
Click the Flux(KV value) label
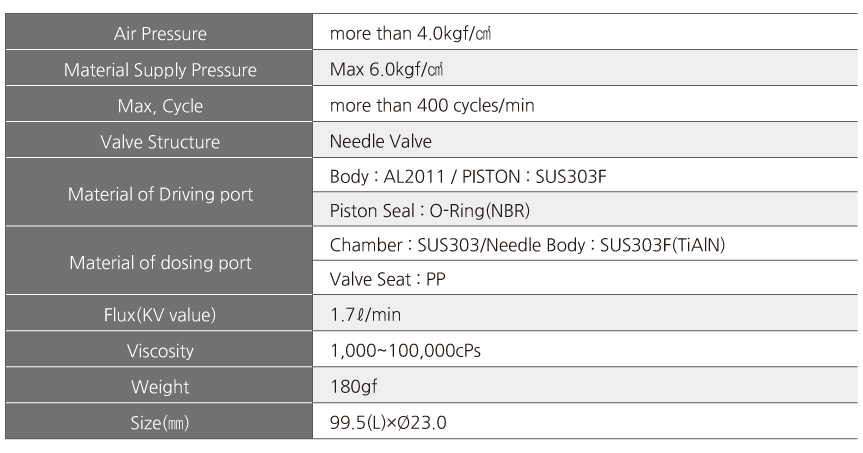[160, 315]
